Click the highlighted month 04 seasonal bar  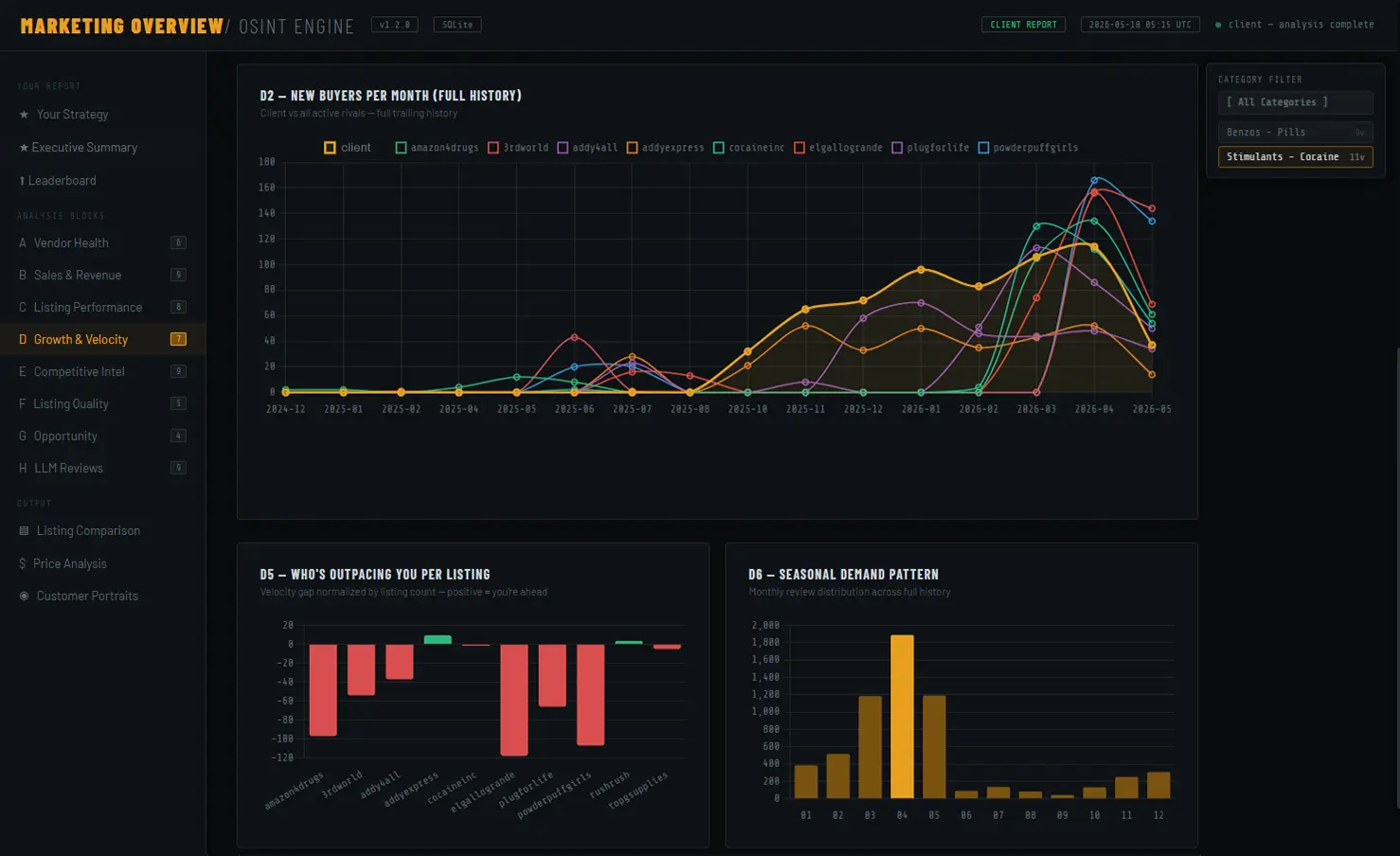[x=902, y=717]
